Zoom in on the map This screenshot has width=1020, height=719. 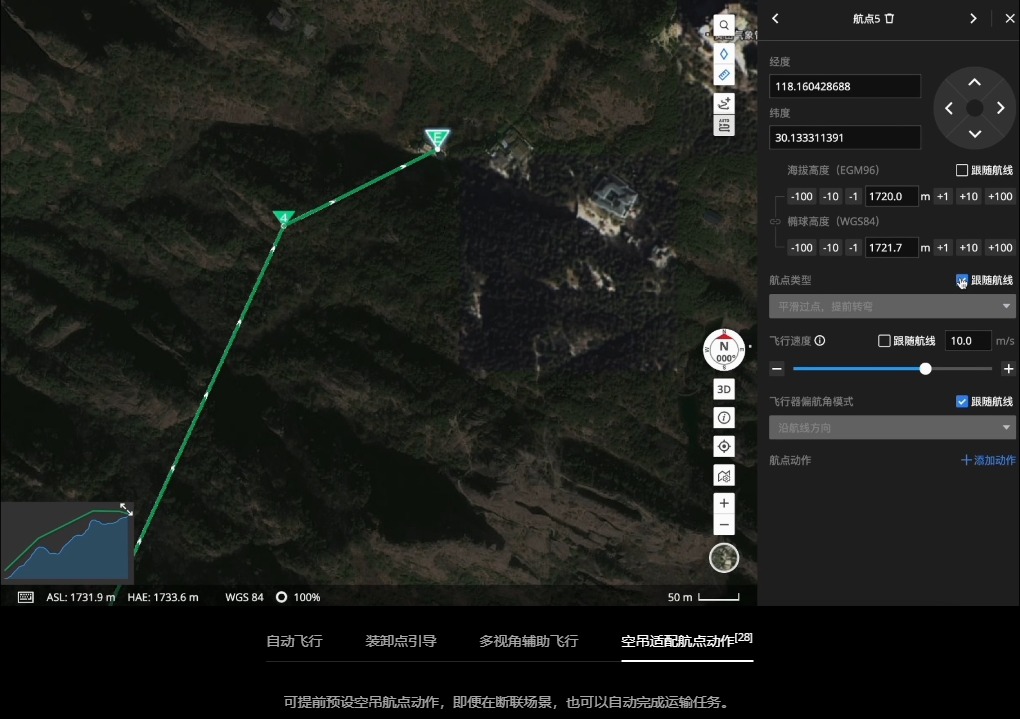click(724, 502)
